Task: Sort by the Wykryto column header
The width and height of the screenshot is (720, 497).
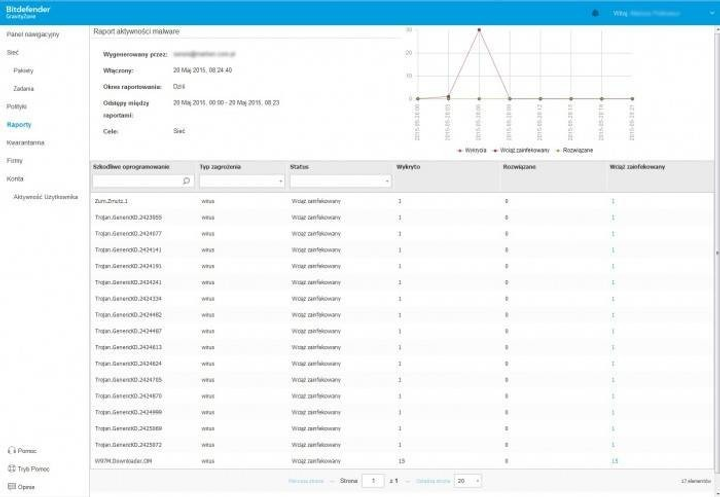Action: pos(408,167)
